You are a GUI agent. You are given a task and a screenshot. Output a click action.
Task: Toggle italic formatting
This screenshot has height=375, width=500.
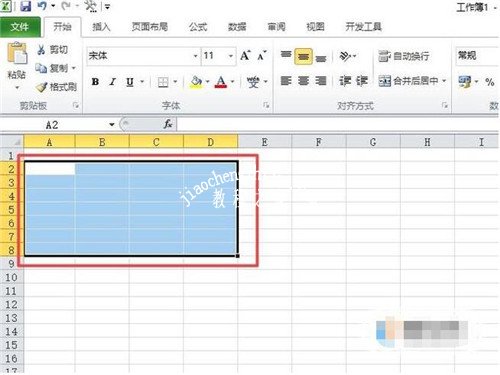113,82
